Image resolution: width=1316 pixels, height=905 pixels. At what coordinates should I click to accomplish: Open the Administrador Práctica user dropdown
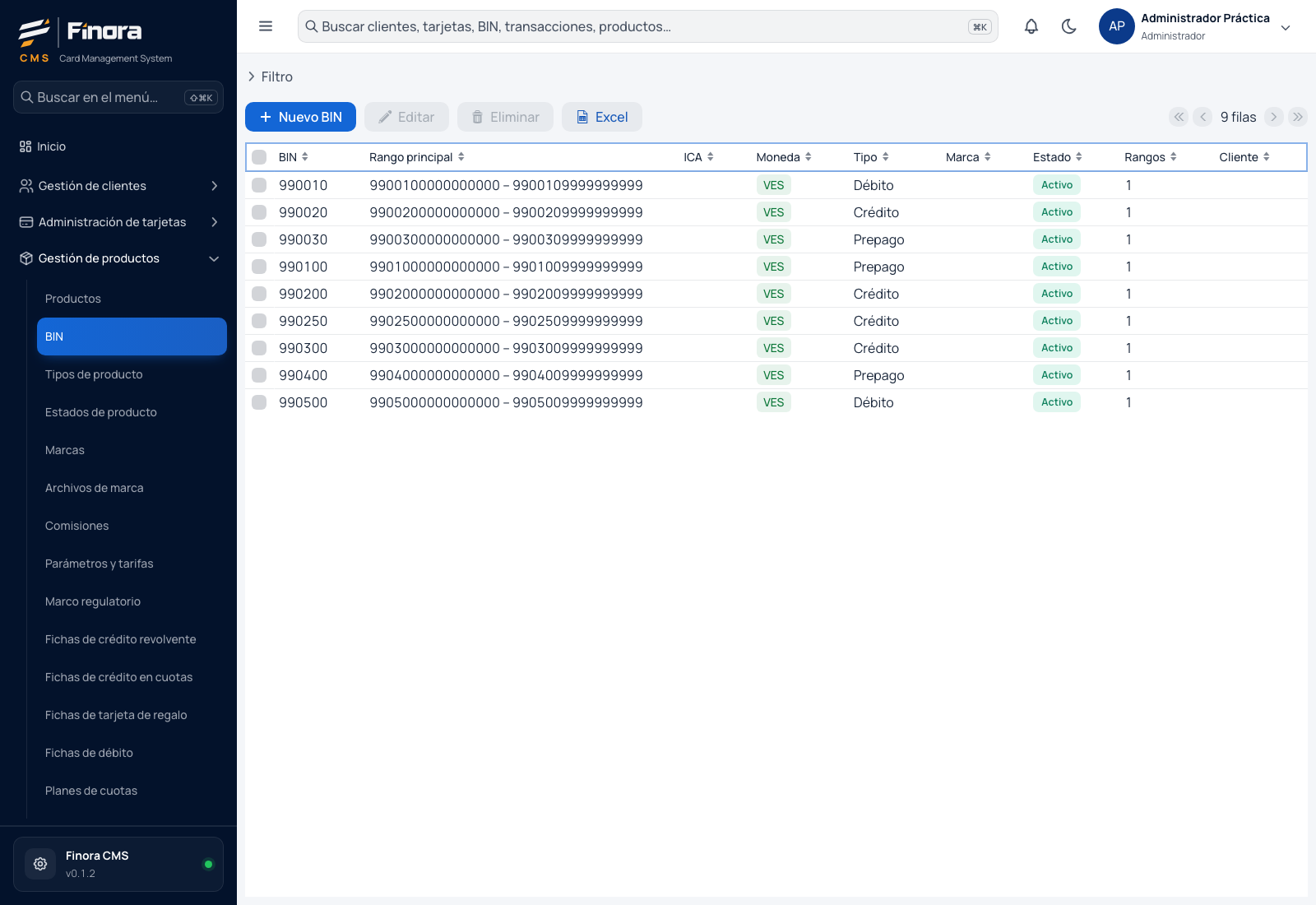point(1286,27)
